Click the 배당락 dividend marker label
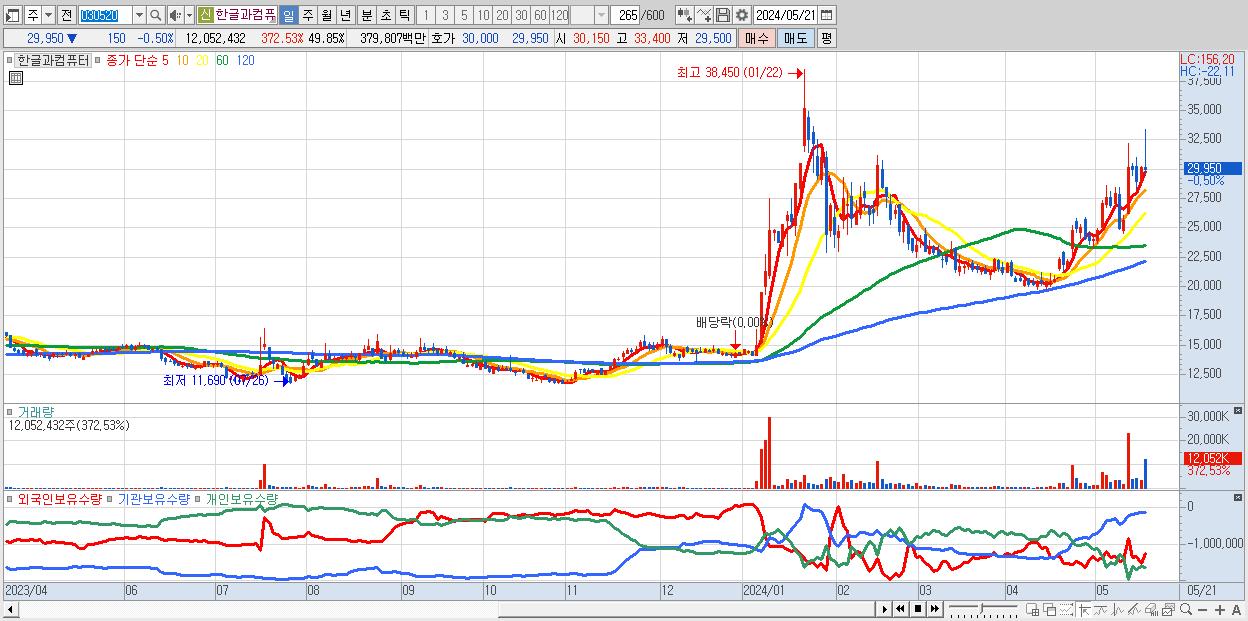 pos(735,322)
